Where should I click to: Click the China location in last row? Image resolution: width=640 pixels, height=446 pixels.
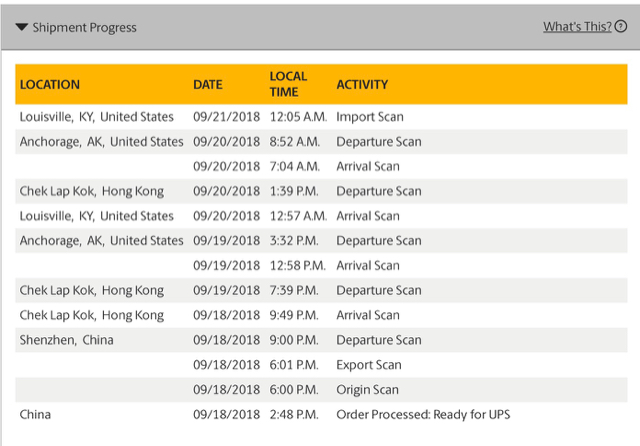pyautogui.click(x=36, y=414)
